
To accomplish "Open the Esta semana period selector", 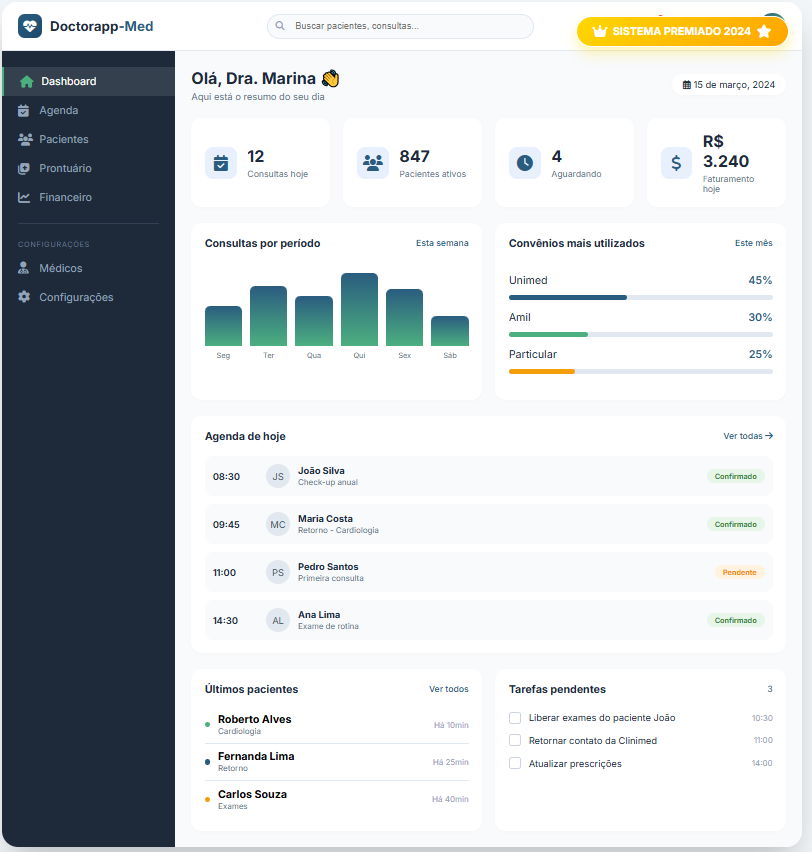I will (x=442, y=243).
